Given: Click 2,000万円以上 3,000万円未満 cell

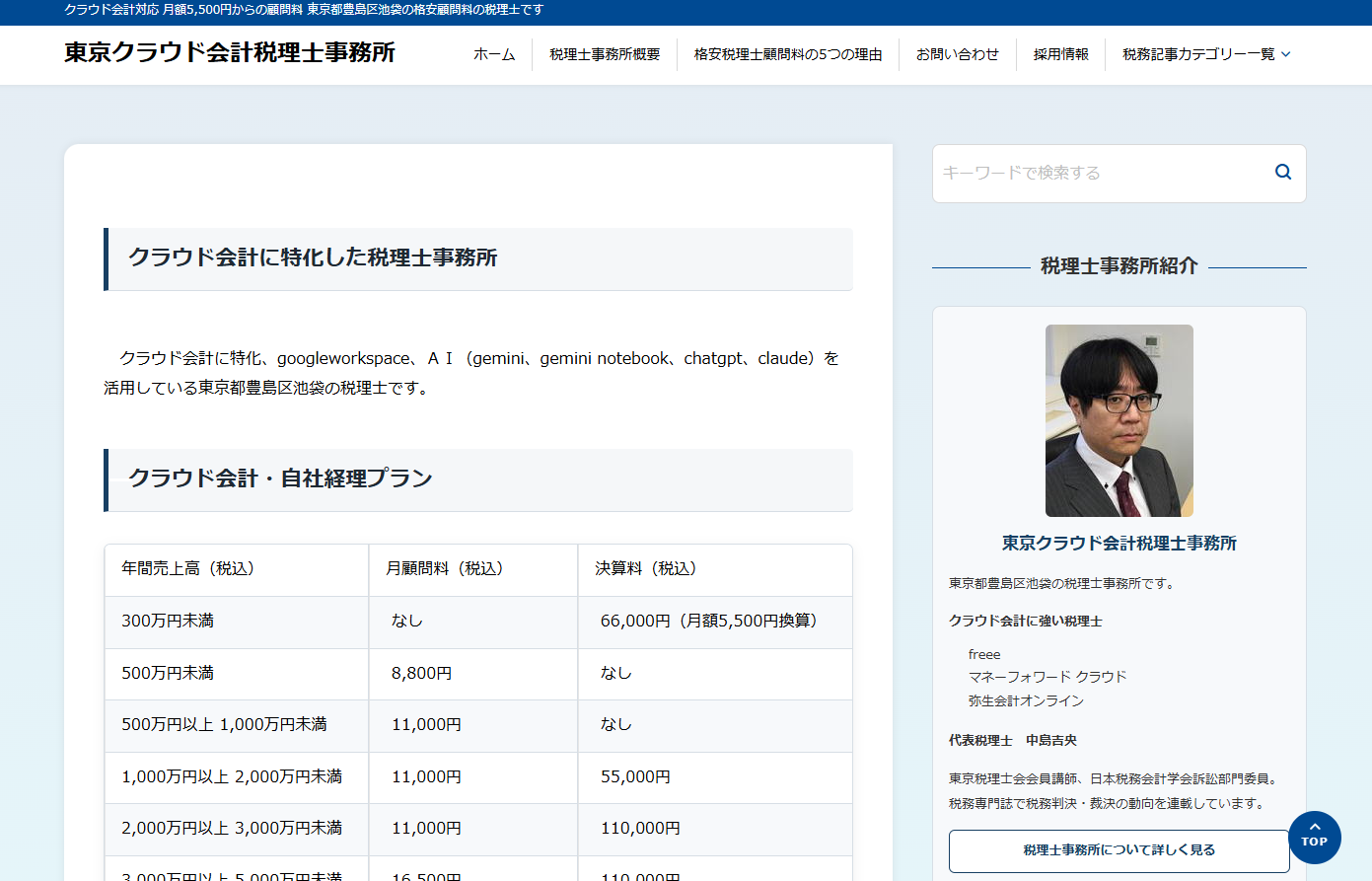Looking at the screenshot, I should 237,829.
